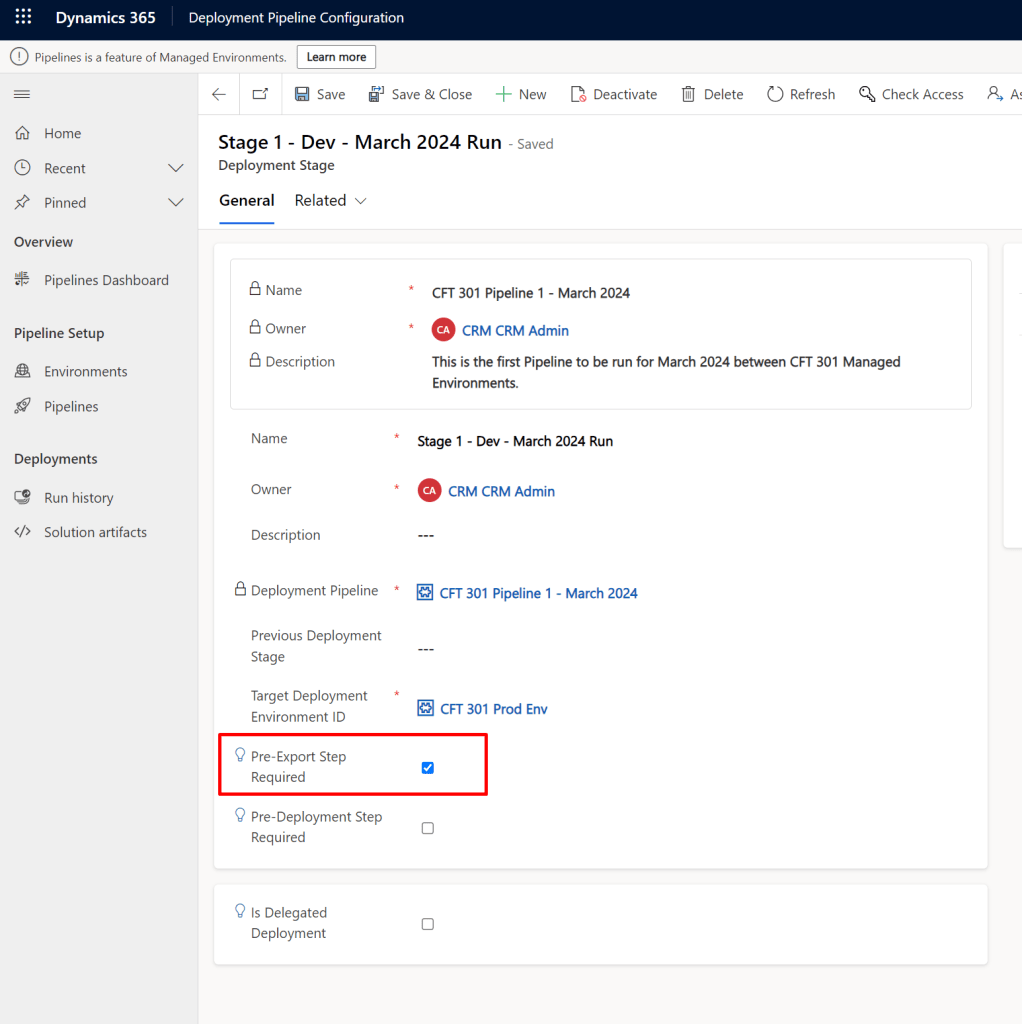Select Save & Close from command bar
Image resolution: width=1022 pixels, height=1024 pixels.
point(420,93)
